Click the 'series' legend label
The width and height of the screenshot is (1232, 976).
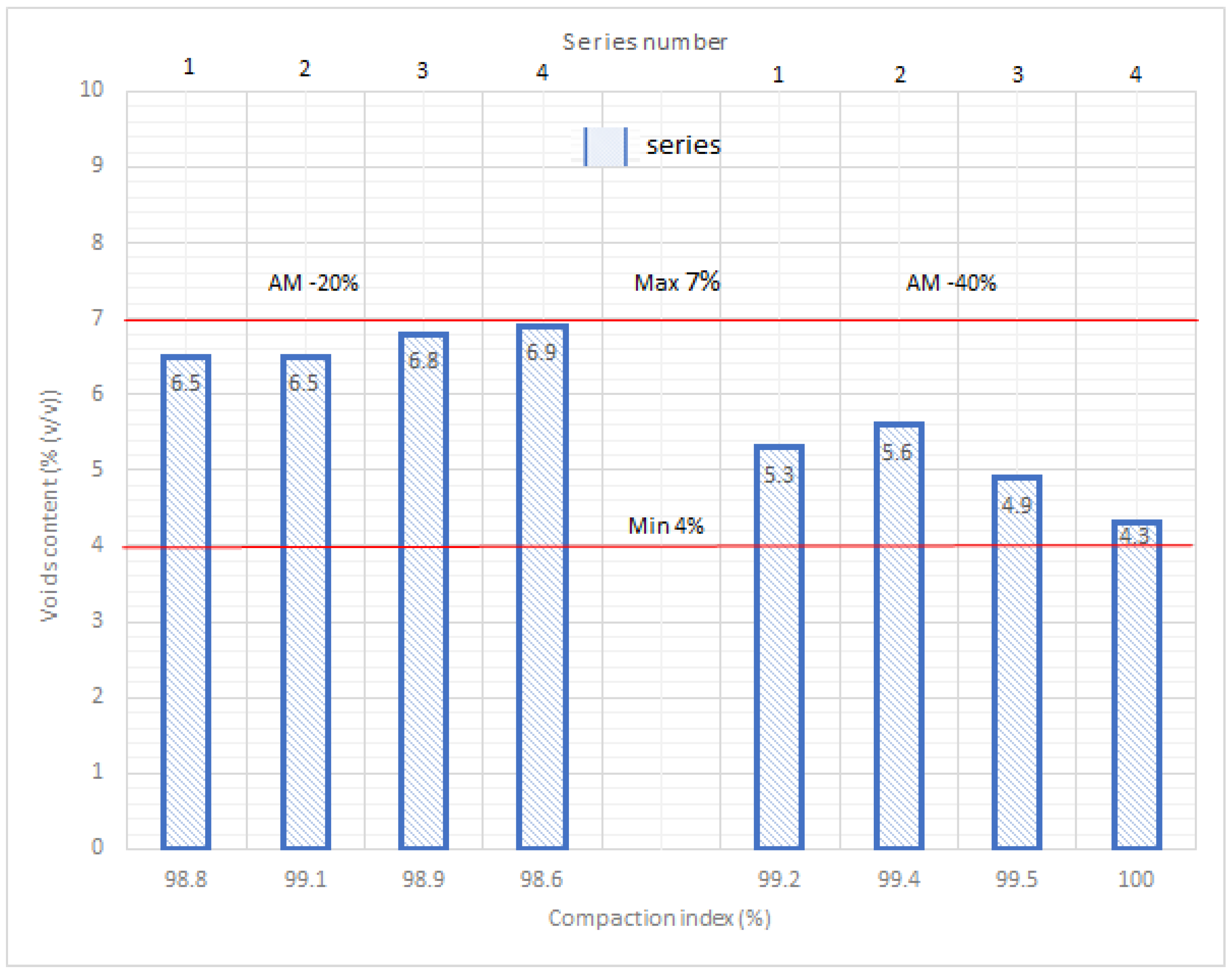click(683, 146)
